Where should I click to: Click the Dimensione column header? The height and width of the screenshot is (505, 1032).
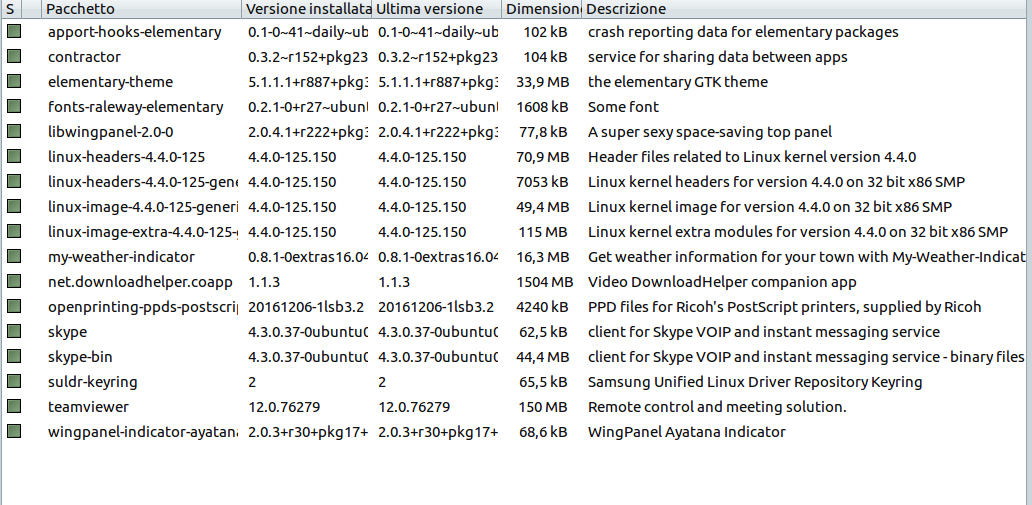541,9
